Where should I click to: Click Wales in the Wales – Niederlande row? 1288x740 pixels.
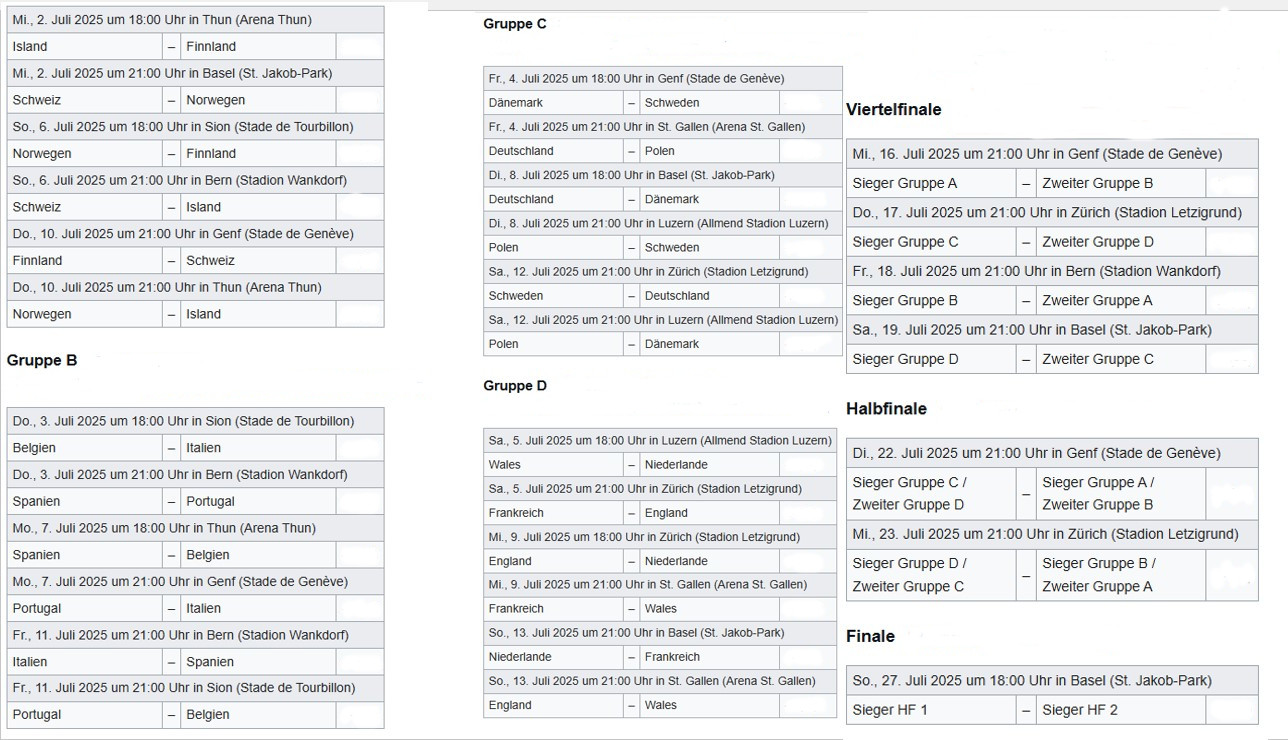coord(505,465)
